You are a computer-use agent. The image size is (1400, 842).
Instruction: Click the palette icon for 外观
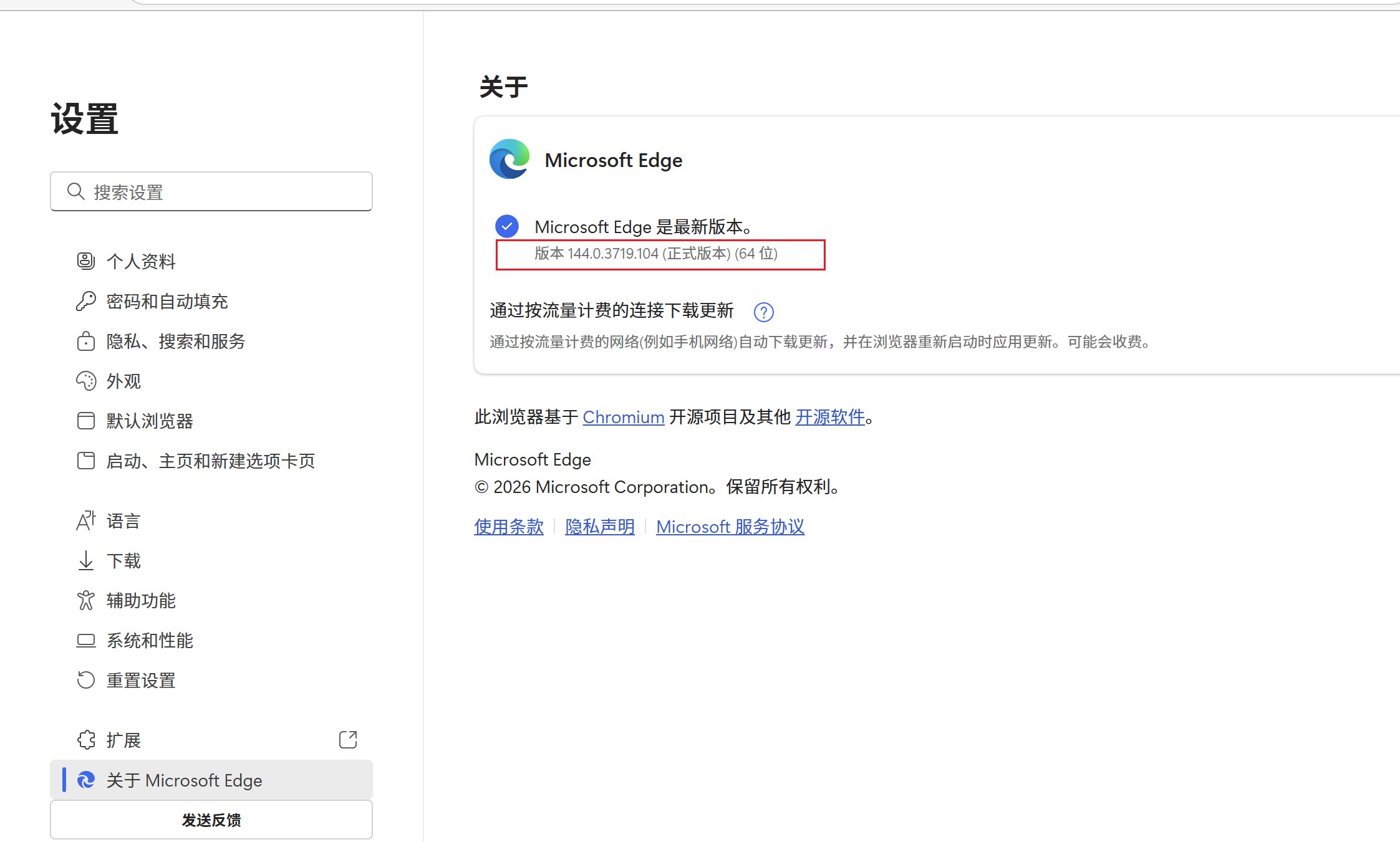point(86,381)
